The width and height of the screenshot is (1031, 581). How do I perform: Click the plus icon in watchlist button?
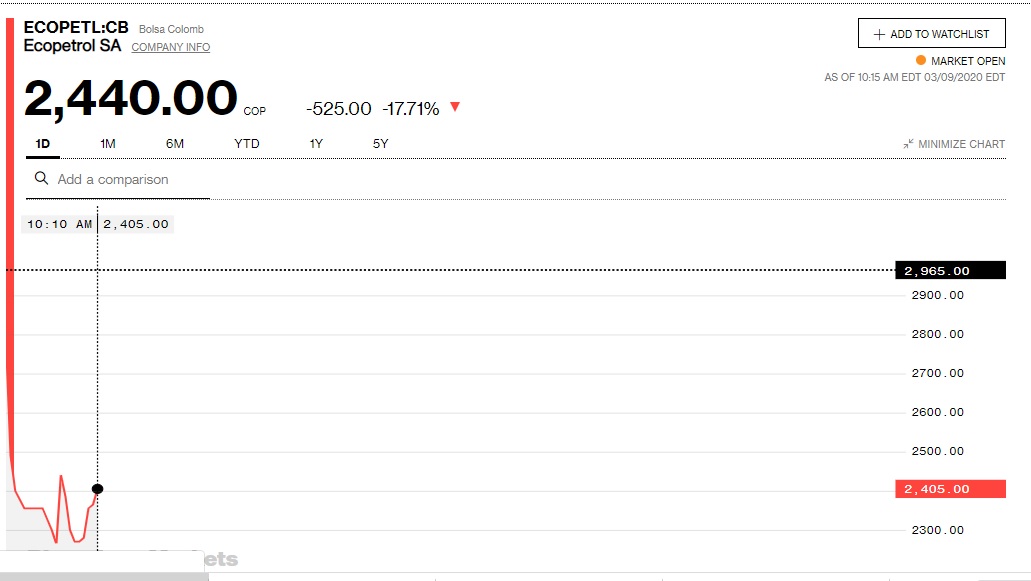(x=879, y=34)
